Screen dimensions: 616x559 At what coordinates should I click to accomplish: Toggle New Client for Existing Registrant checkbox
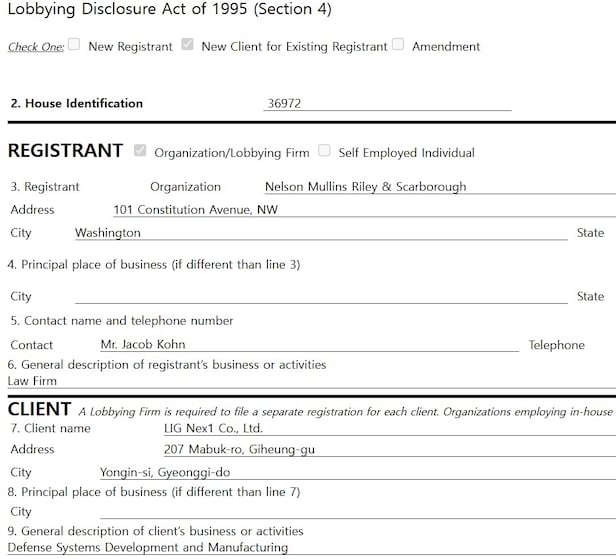[187, 45]
